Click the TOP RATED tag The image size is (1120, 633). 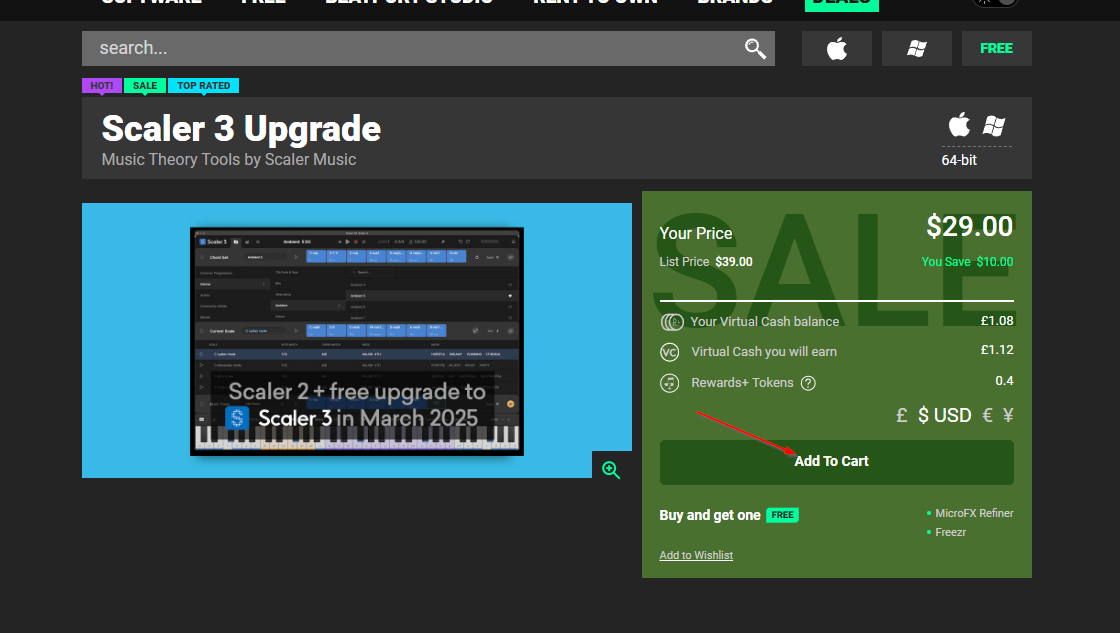(204, 86)
